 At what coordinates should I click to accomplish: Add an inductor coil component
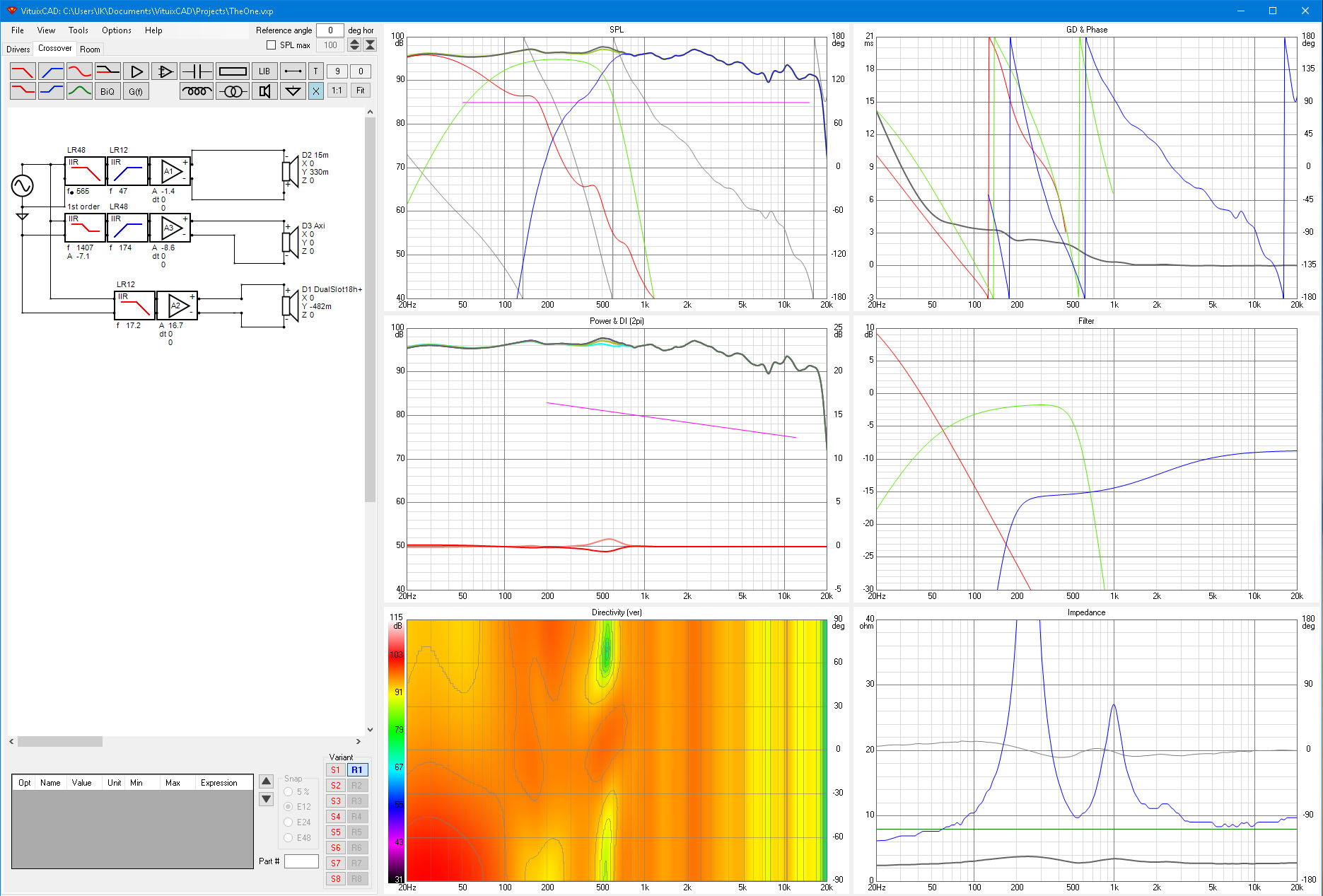(196, 91)
